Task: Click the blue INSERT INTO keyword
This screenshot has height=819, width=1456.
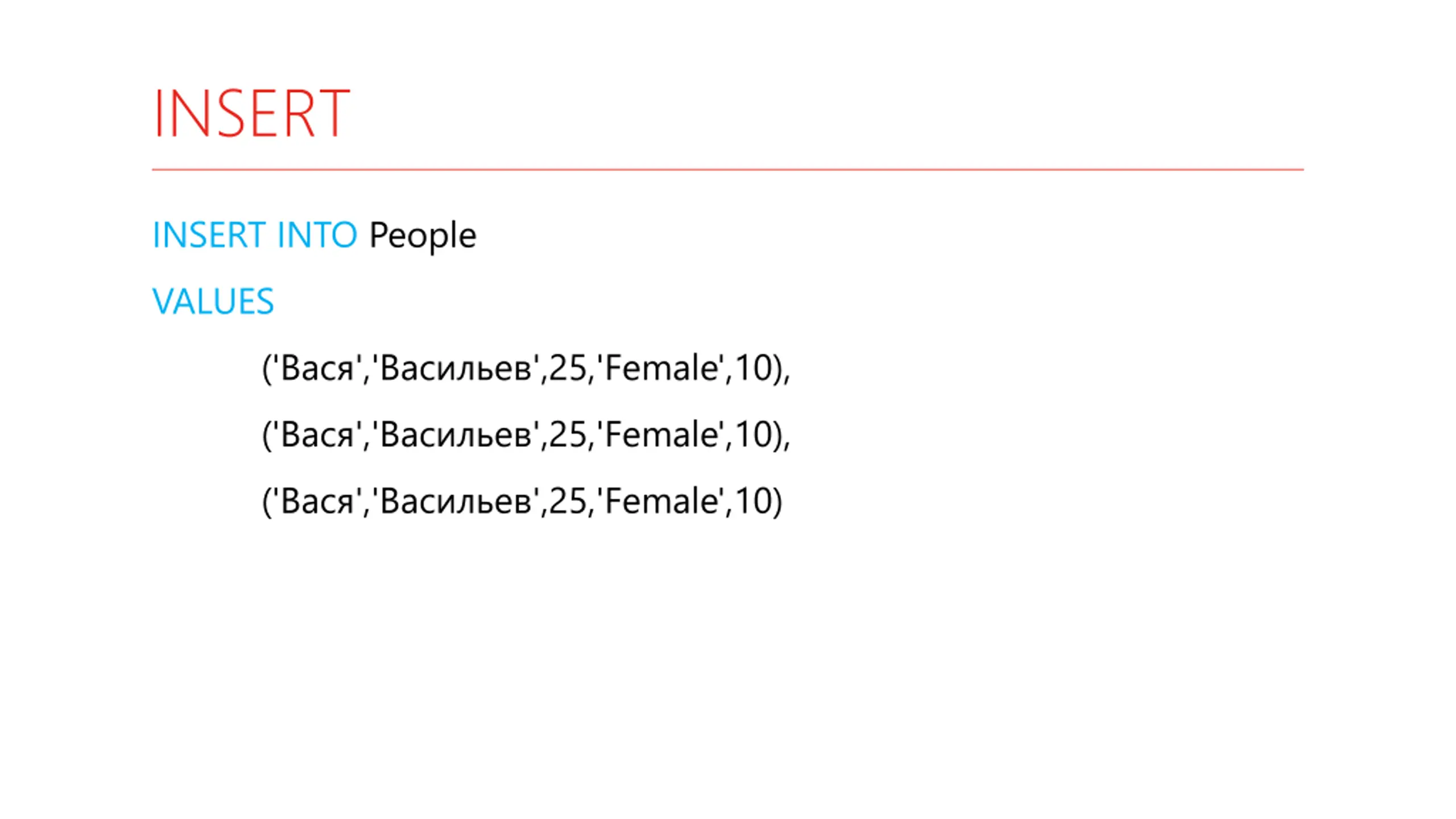Action: [x=255, y=235]
